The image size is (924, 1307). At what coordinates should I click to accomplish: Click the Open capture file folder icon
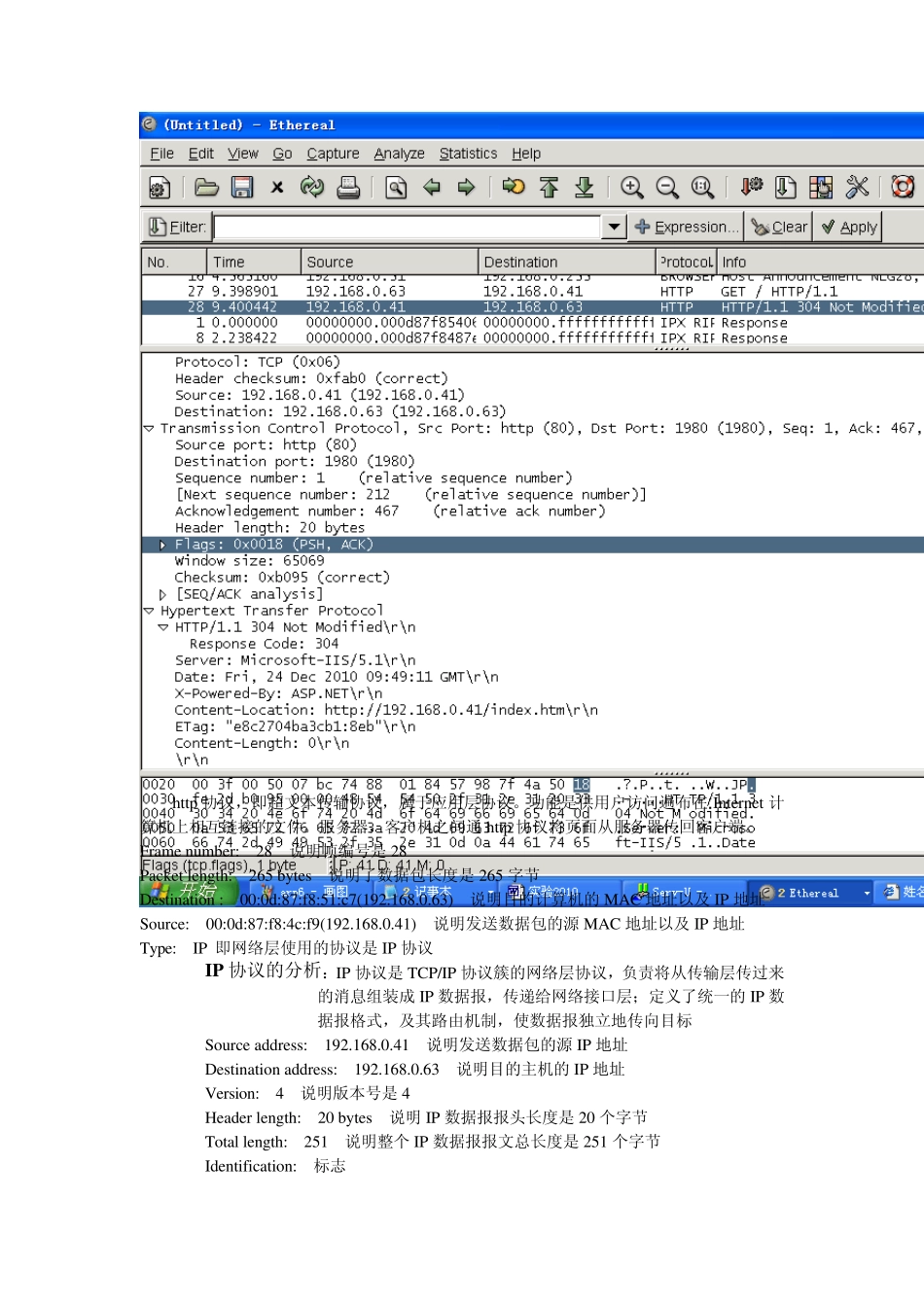coord(206,188)
